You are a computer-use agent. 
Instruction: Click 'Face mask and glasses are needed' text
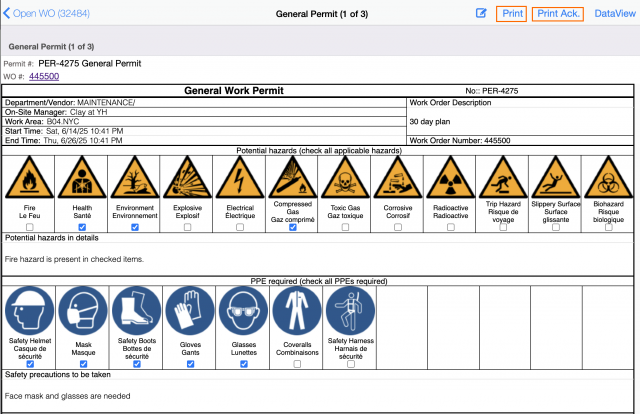click(67, 396)
